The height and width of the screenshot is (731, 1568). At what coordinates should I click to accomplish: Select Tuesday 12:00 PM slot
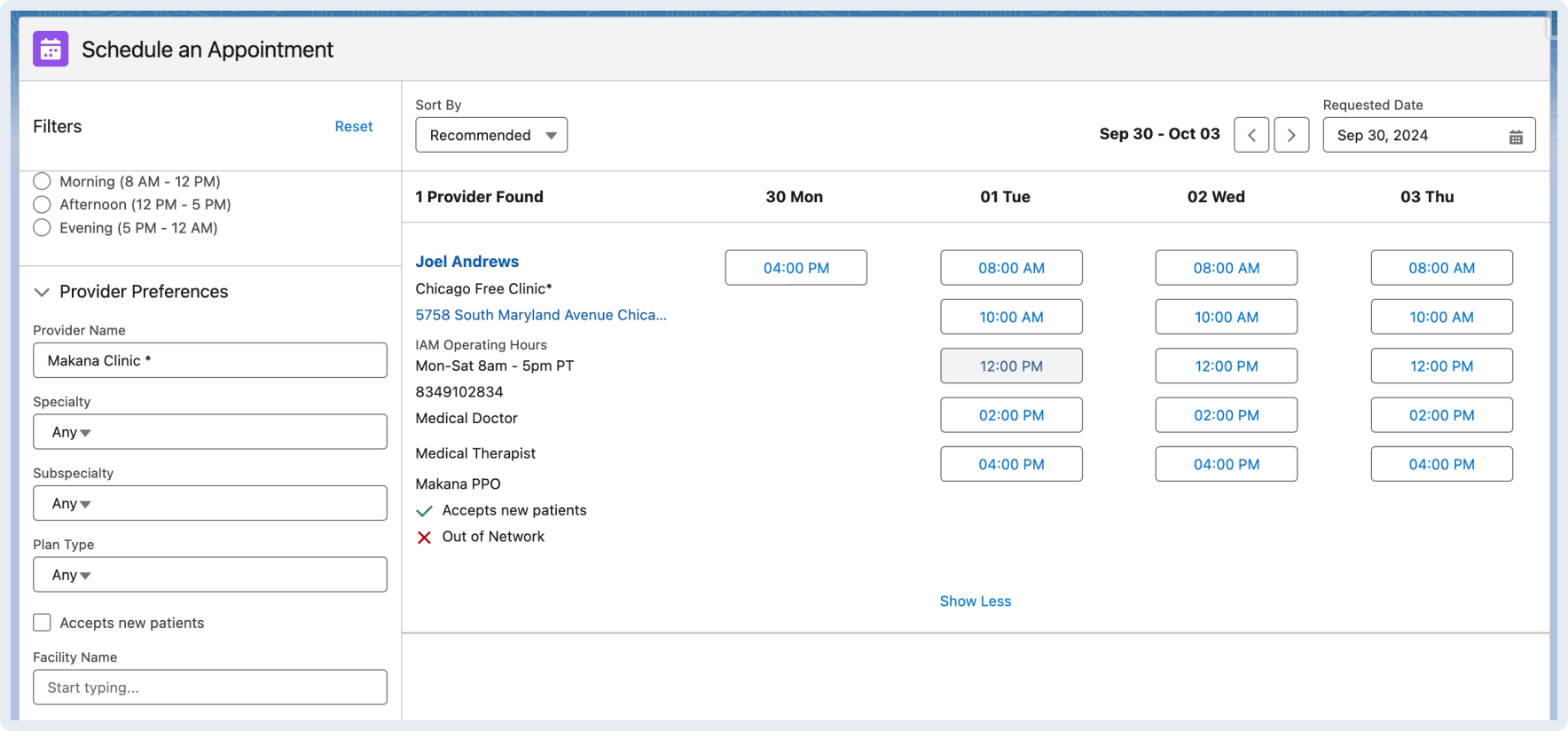tap(1011, 365)
